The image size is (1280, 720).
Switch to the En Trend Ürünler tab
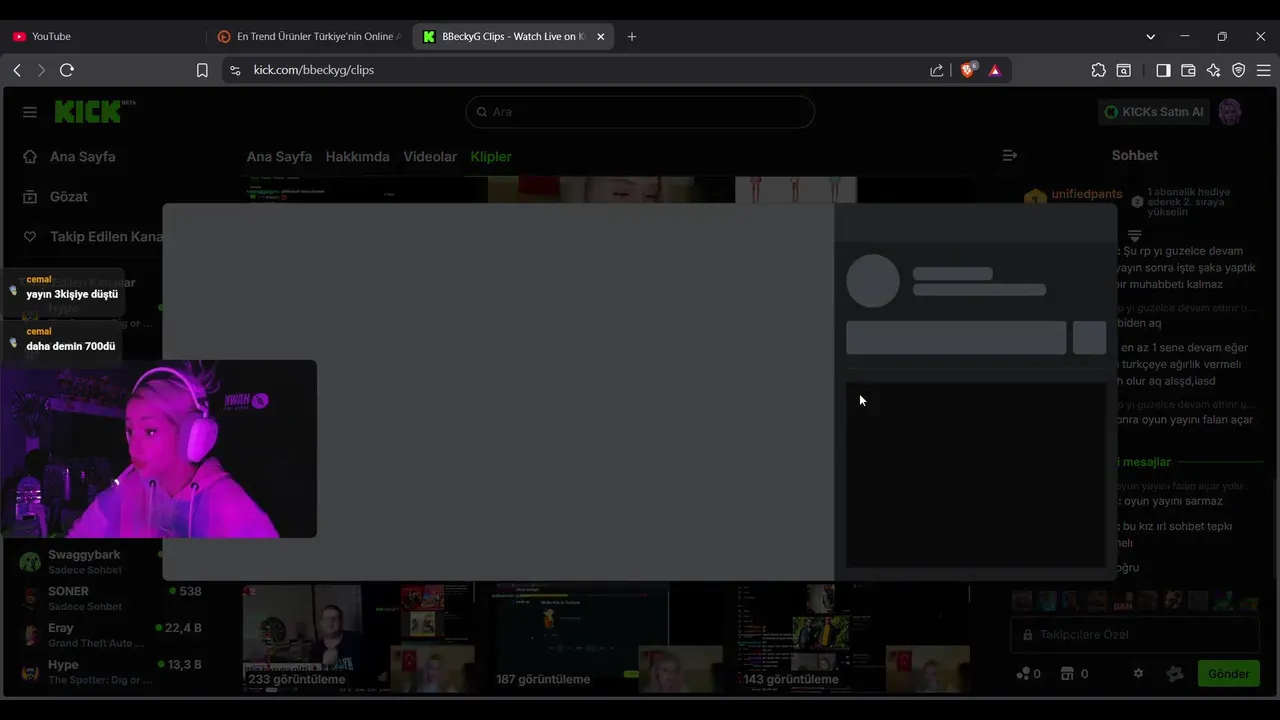(x=310, y=36)
